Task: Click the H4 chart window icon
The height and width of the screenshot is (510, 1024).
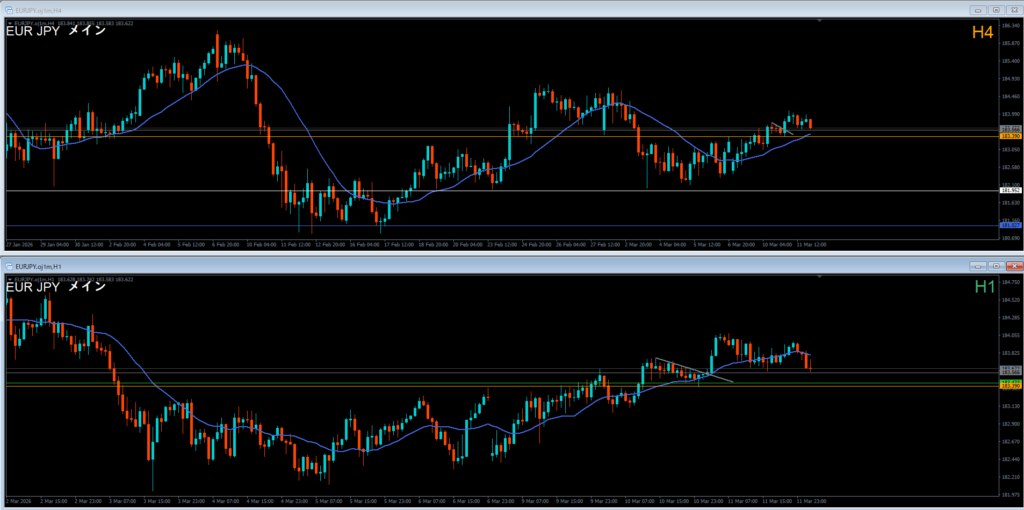Action: 9,9
